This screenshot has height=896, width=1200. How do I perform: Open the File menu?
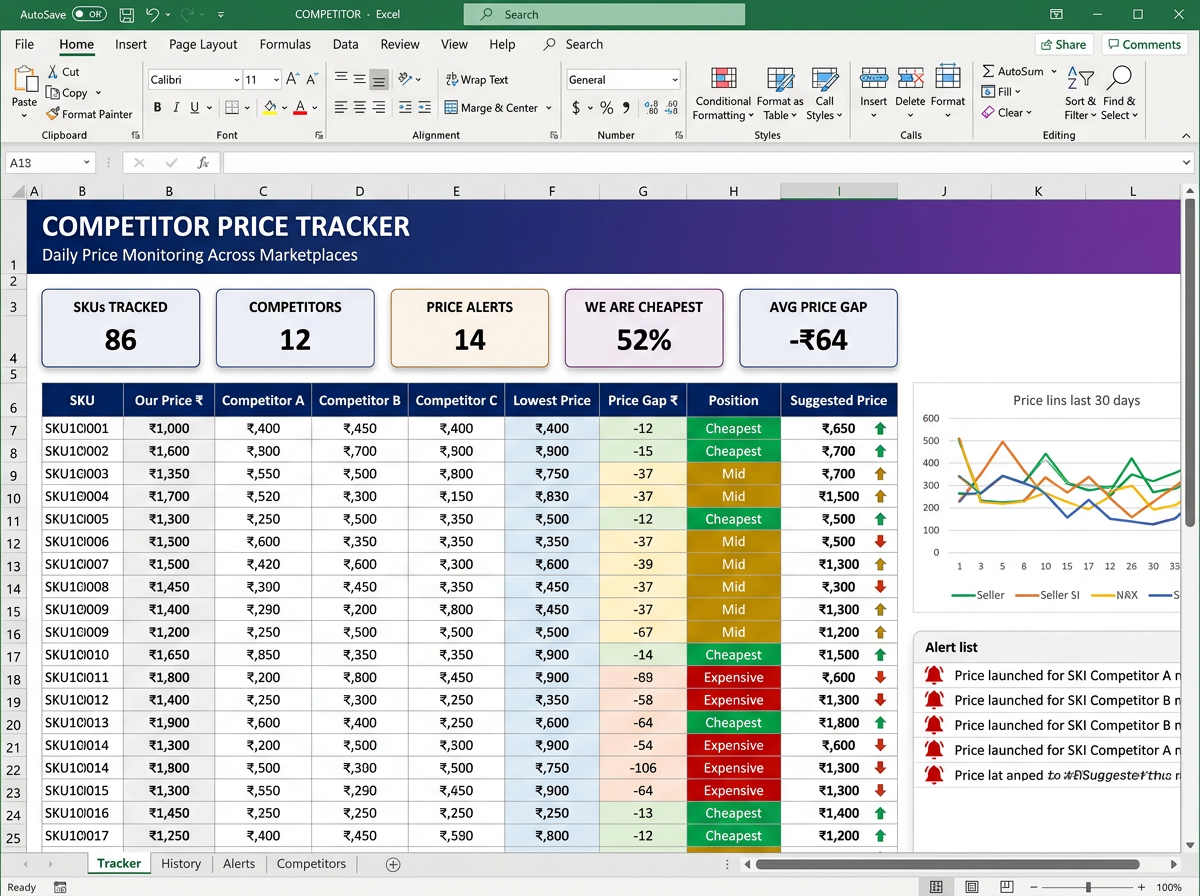click(x=24, y=44)
